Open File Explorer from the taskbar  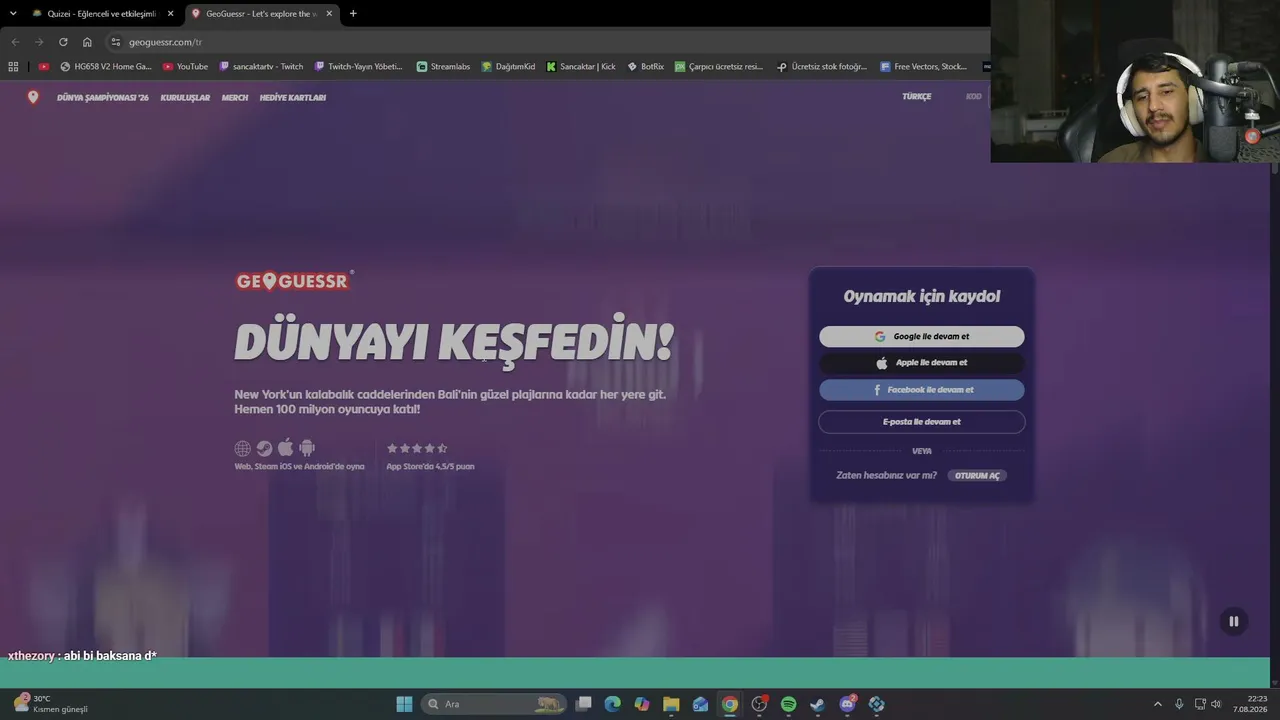pos(671,704)
